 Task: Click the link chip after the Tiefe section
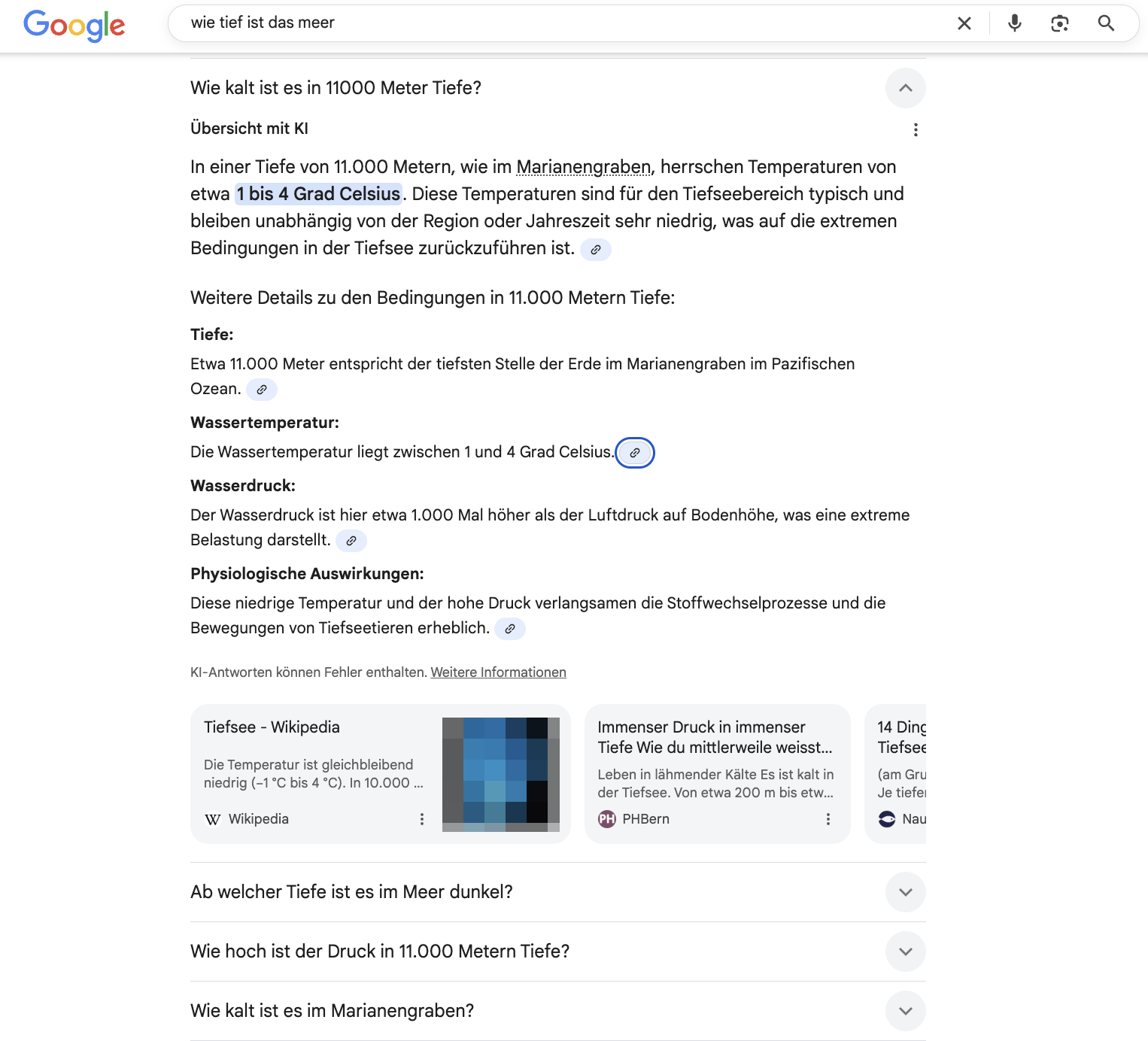pyautogui.click(x=262, y=390)
